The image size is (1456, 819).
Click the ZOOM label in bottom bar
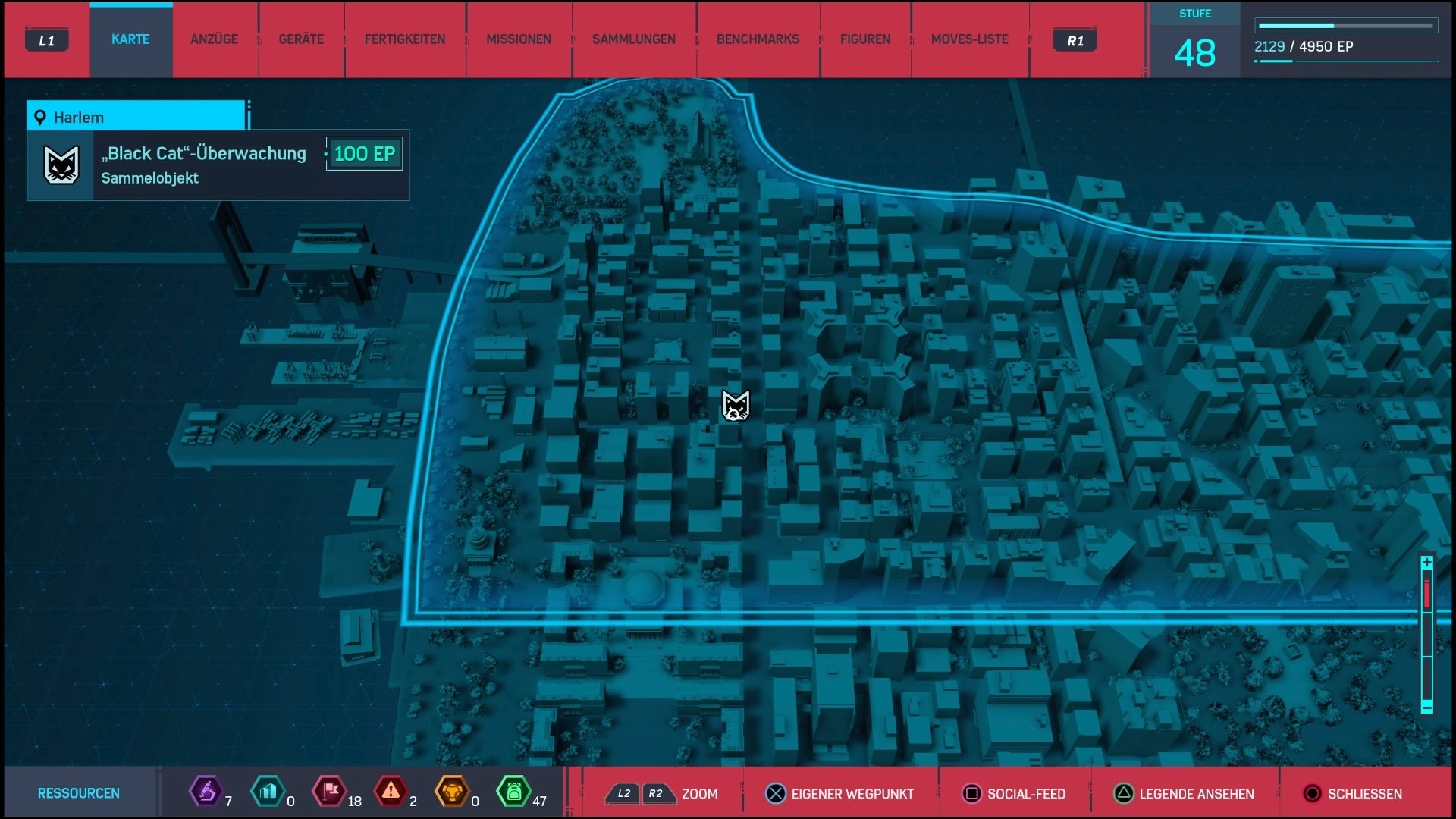tap(699, 794)
